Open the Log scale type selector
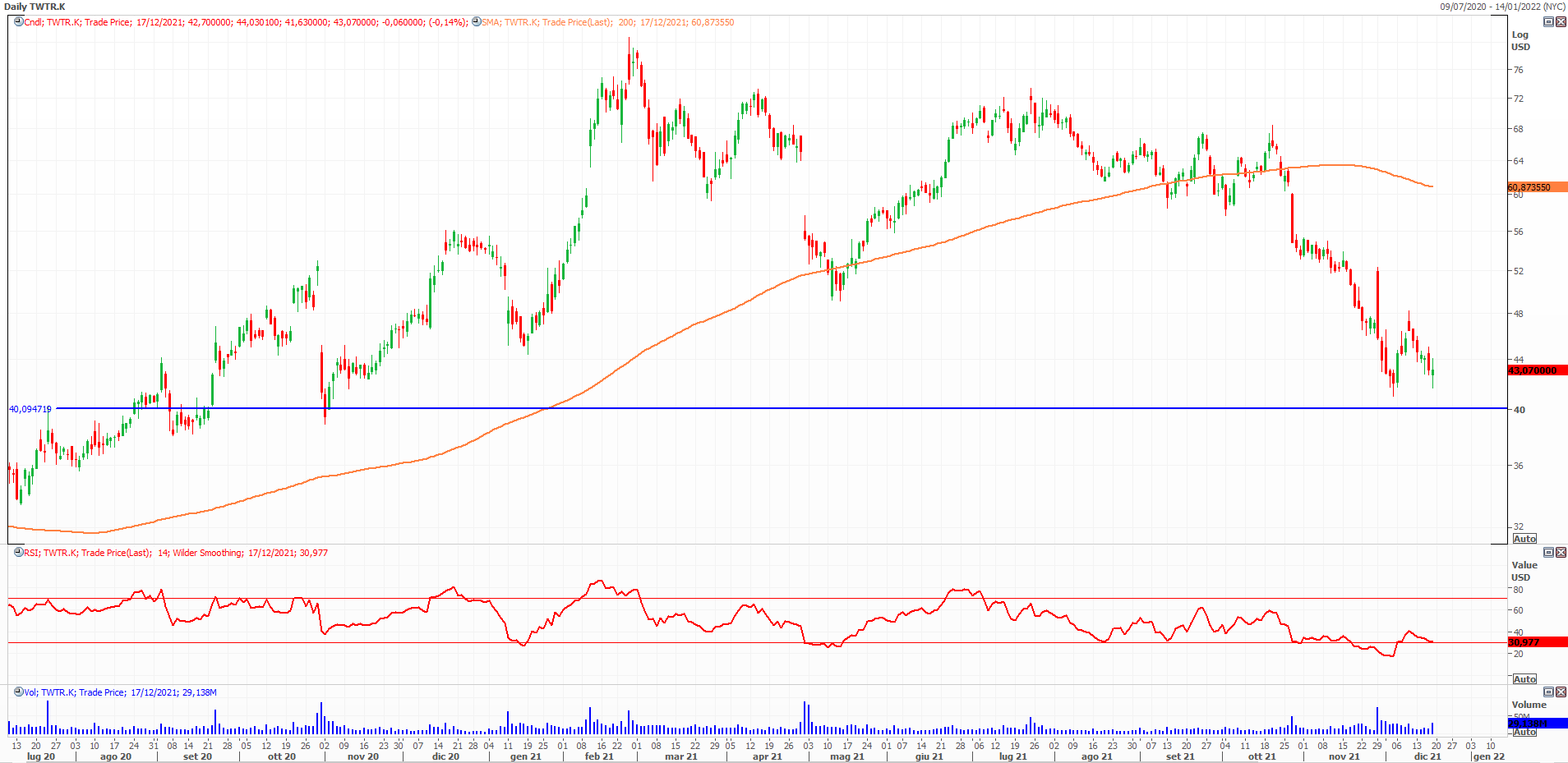Image resolution: width=1568 pixels, height=763 pixels. [x=1520, y=34]
